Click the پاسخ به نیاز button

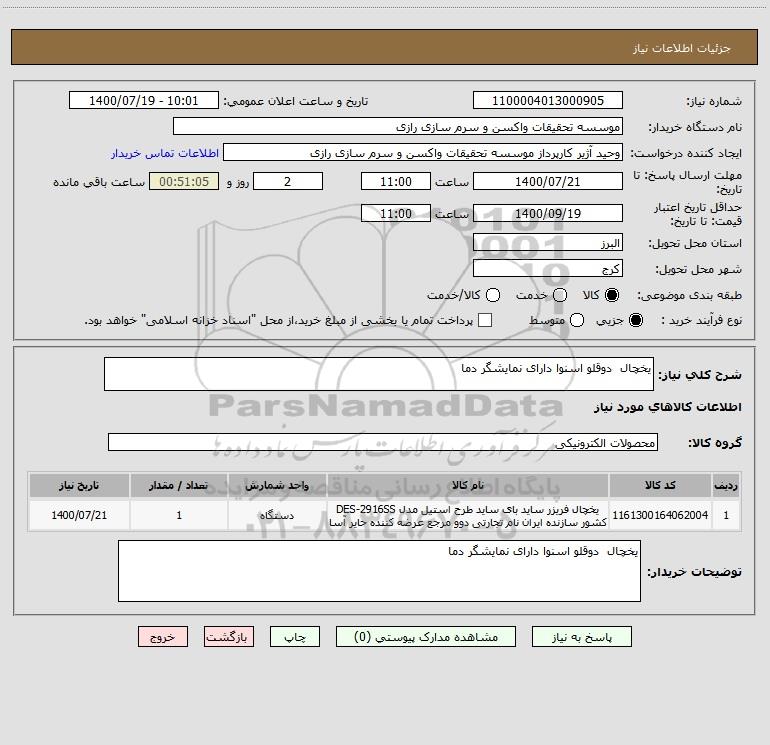point(582,636)
